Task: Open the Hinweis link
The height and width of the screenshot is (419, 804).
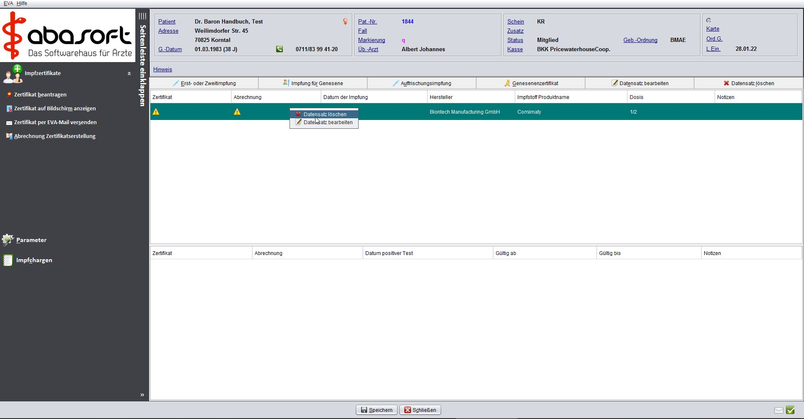Action: point(163,69)
